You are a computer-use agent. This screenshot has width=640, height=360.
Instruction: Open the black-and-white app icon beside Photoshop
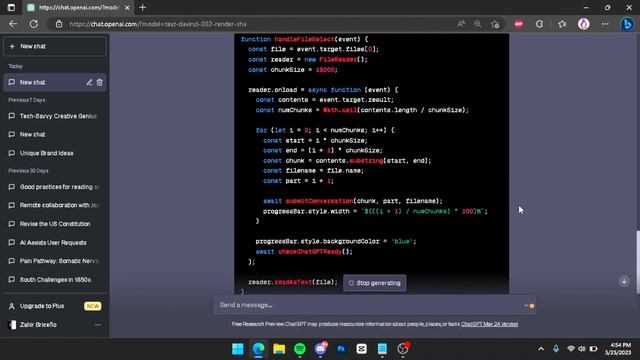pos(362,349)
